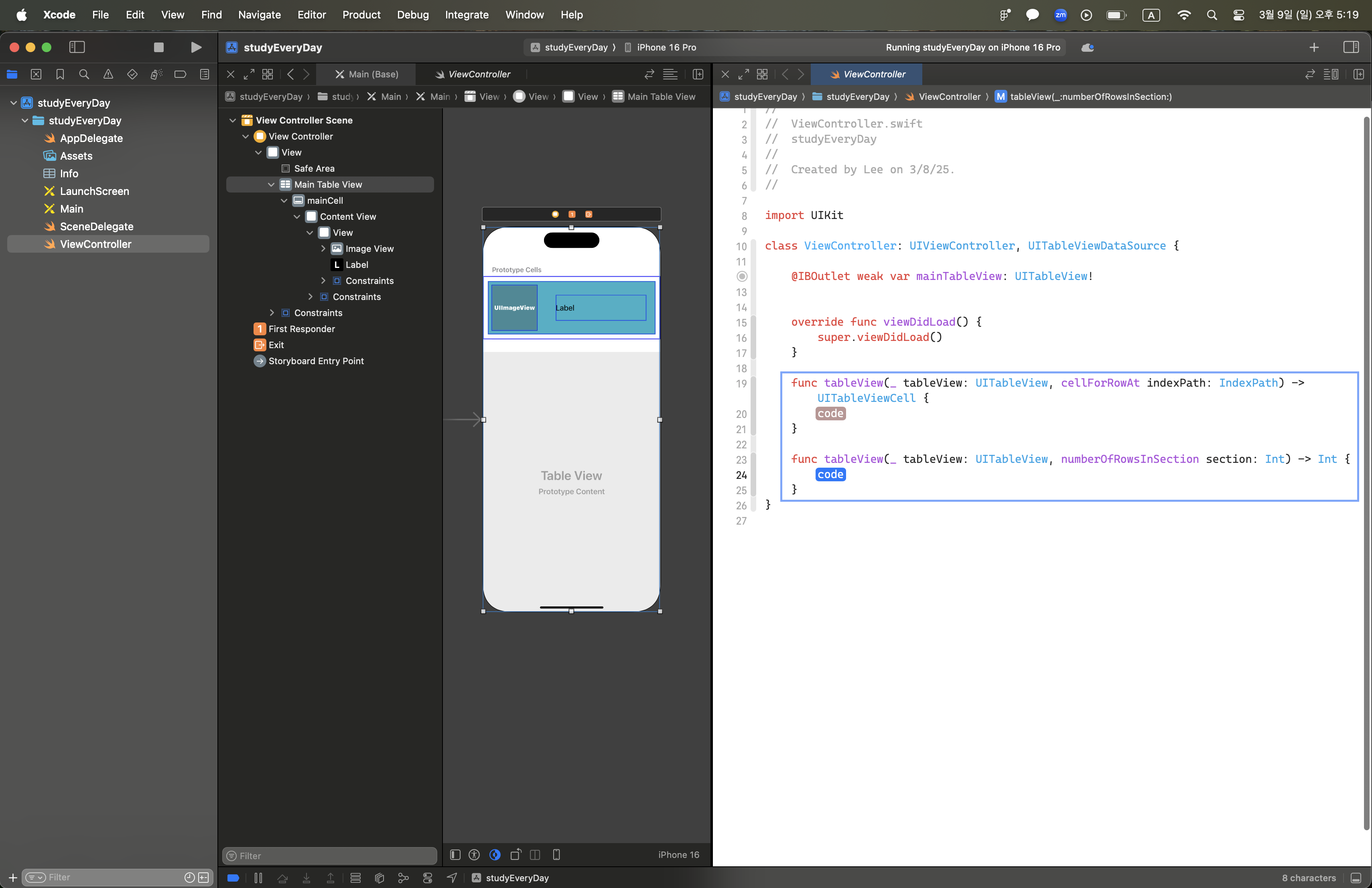Open the Breakpoint navigator icon
Image resolution: width=1372 pixels, height=888 pixels.
click(181, 74)
